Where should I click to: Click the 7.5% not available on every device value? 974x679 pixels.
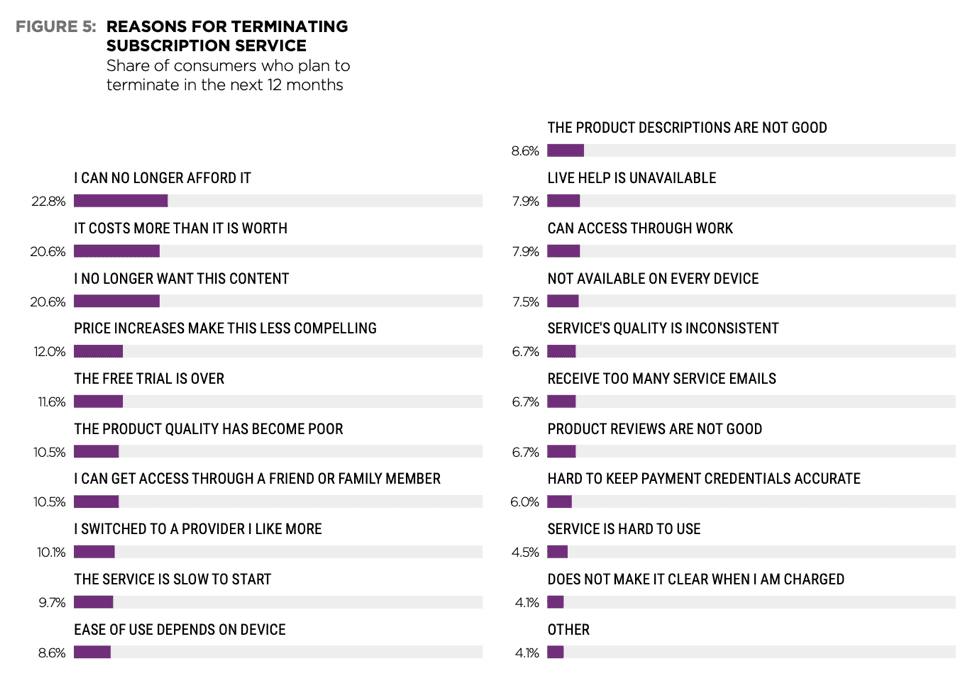[526, 302]
